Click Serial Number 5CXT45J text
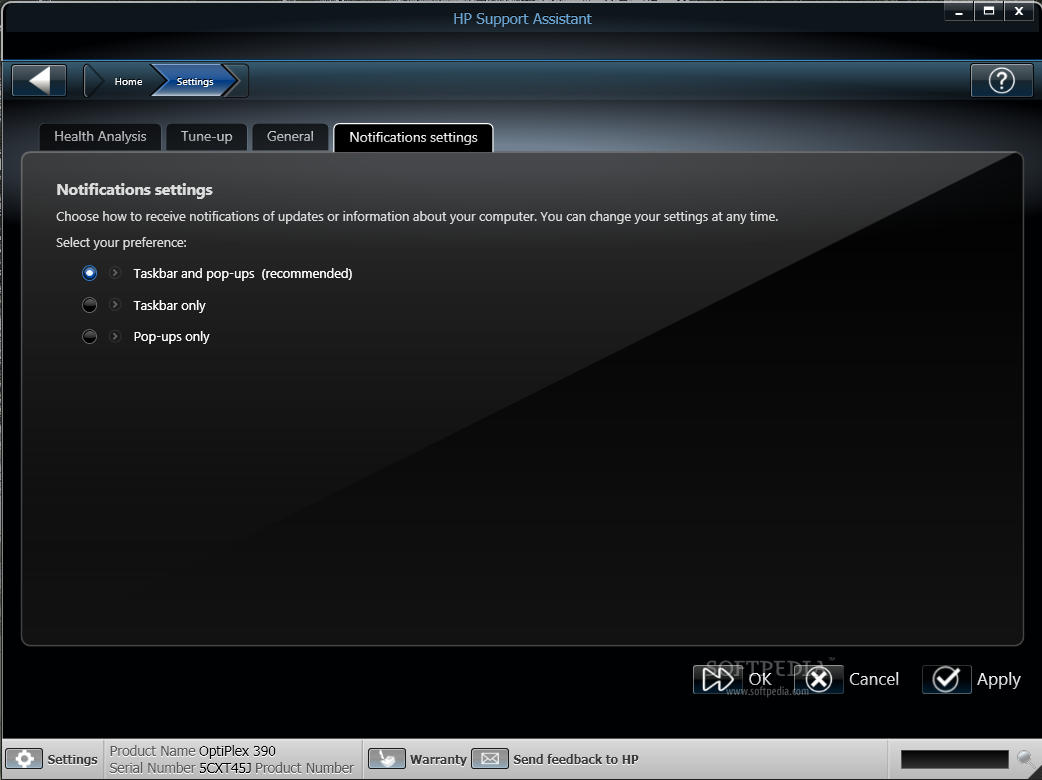 tap(180, 768)
